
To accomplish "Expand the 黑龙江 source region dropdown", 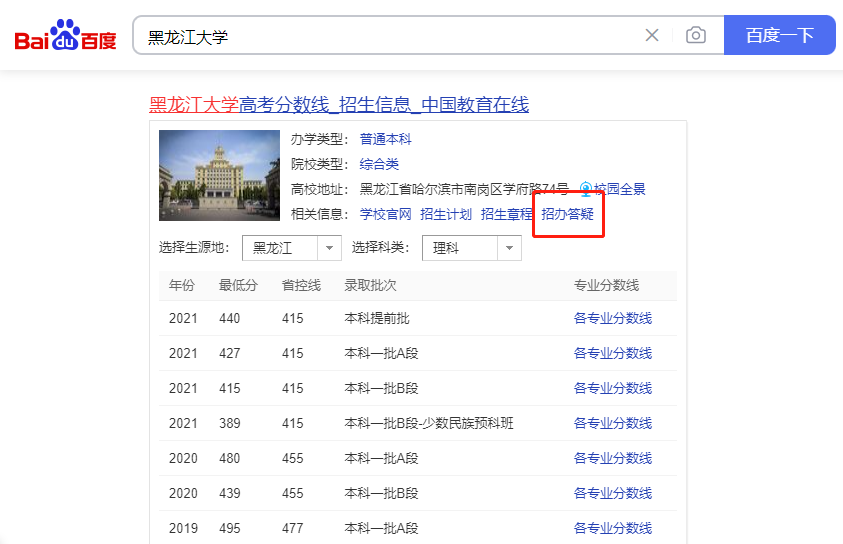I will point(292,248).
